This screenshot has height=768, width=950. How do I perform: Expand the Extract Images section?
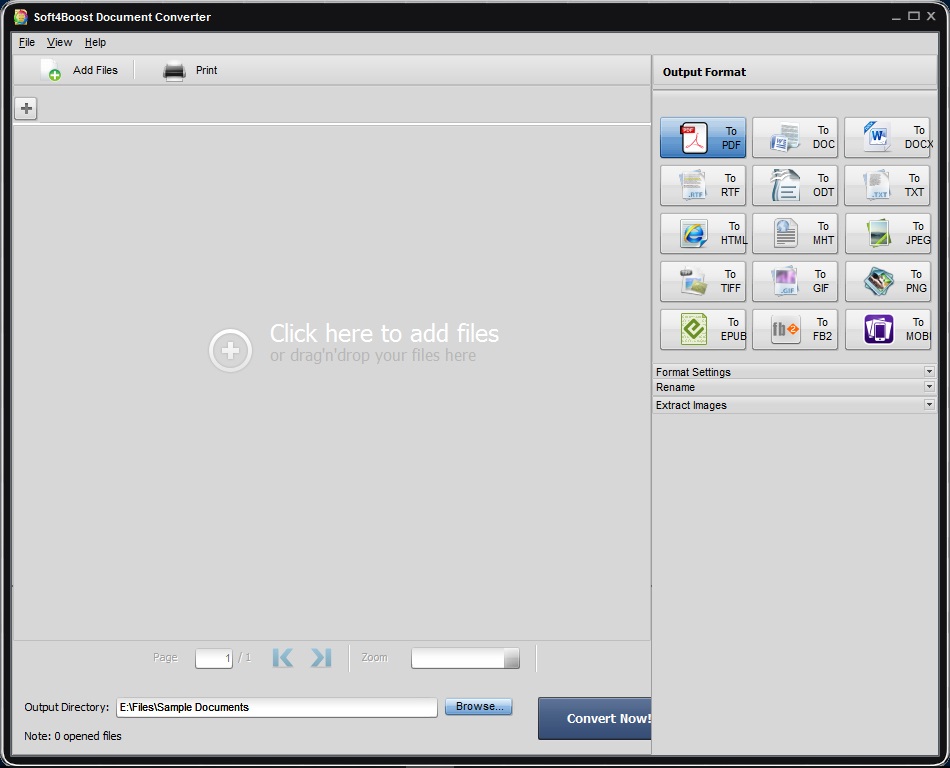(x=795, y=405)
